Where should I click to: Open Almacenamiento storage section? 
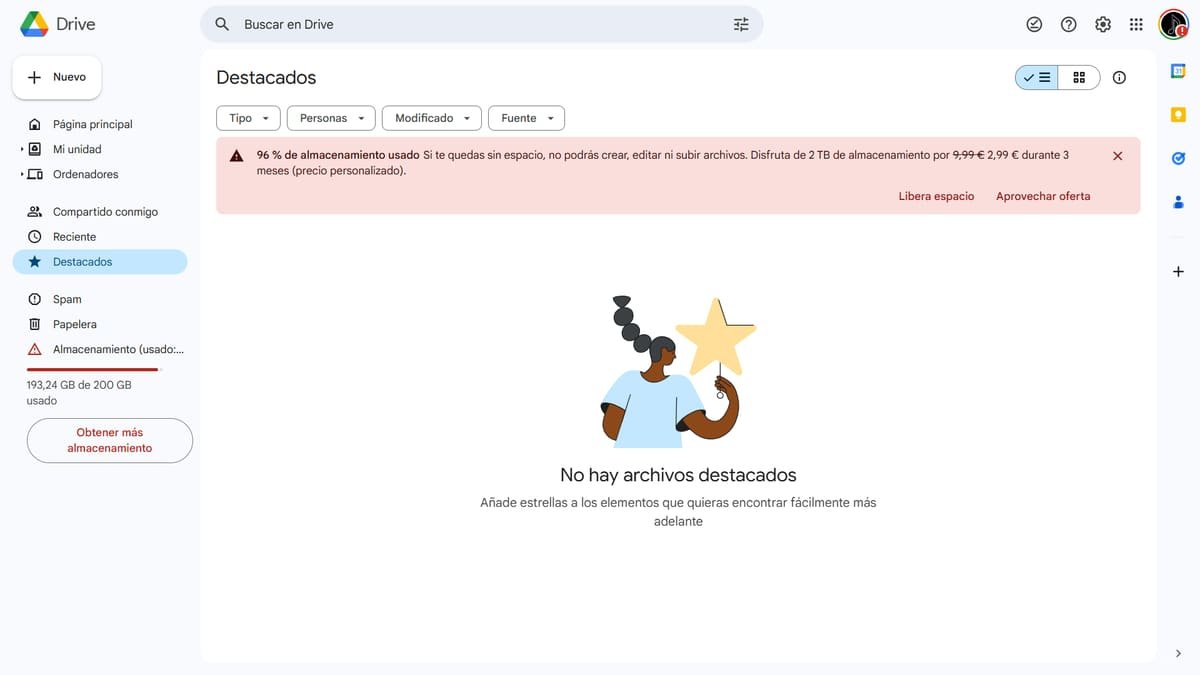[x=100, y=349]
